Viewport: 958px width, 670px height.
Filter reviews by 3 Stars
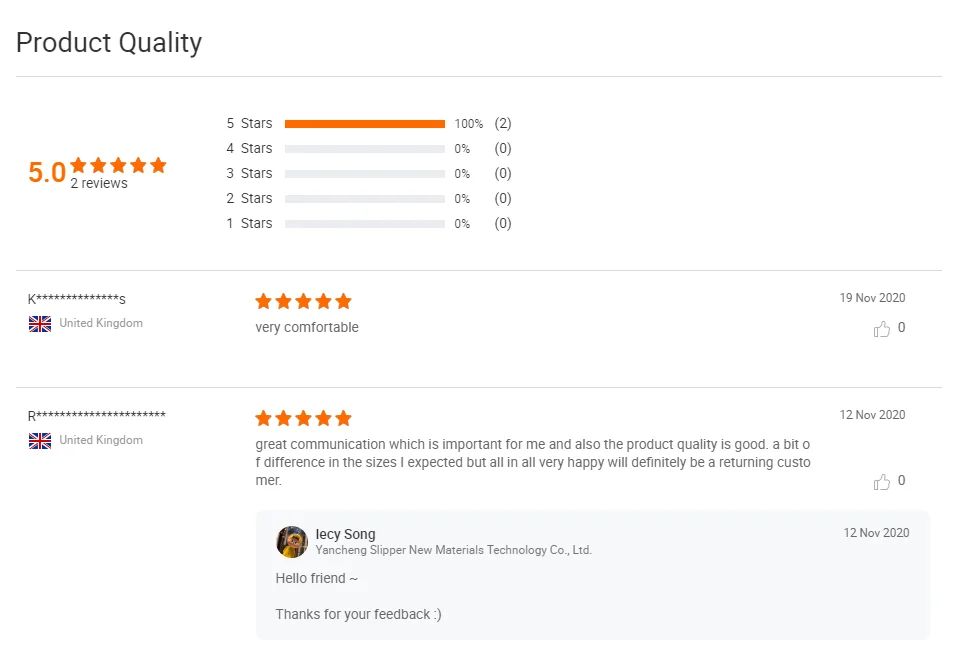tap(249, 174)
